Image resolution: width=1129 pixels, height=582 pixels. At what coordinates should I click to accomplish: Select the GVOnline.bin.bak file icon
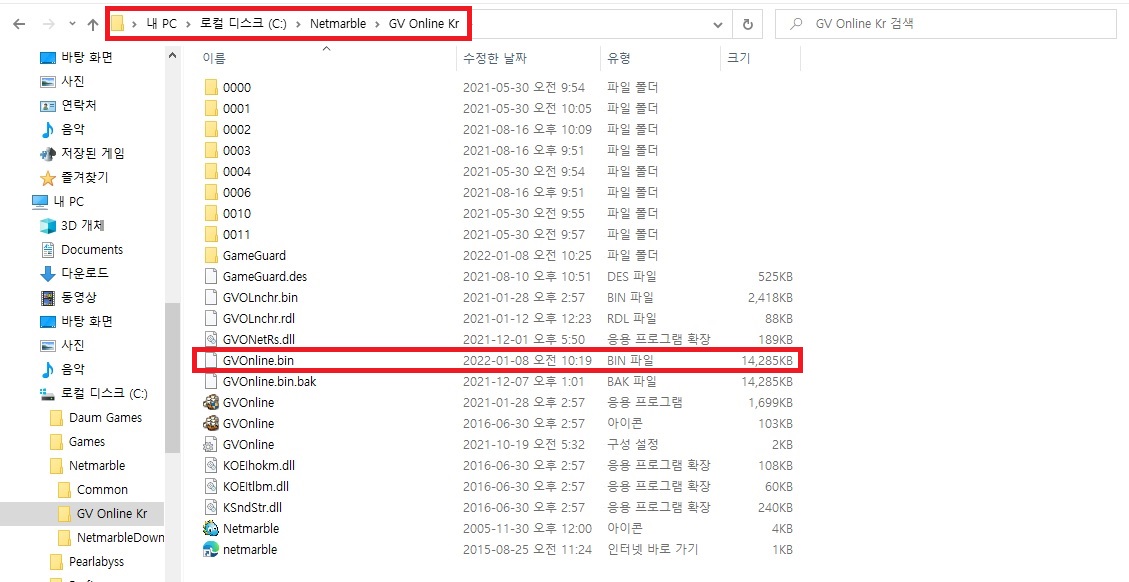[211, 381]
